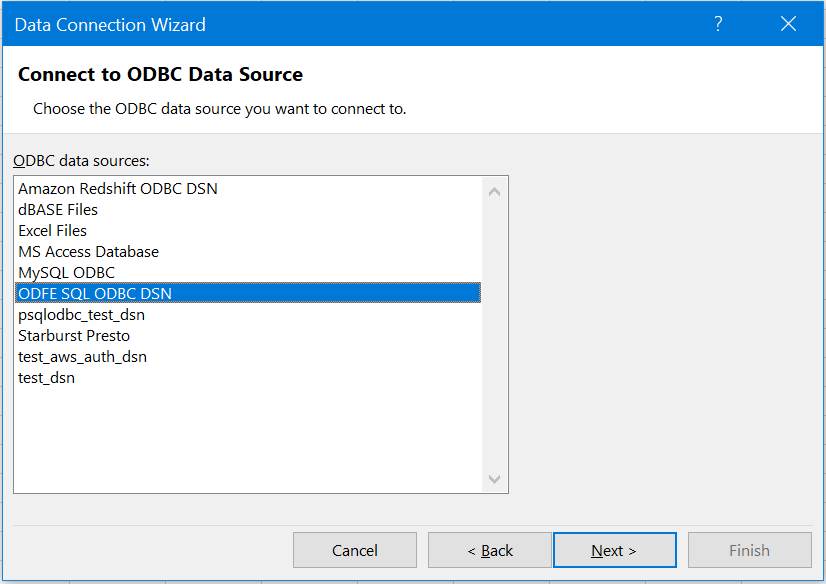The image size is (826, 584).
Task: Click the list scroll down arrow
Action: click(494, 479)
